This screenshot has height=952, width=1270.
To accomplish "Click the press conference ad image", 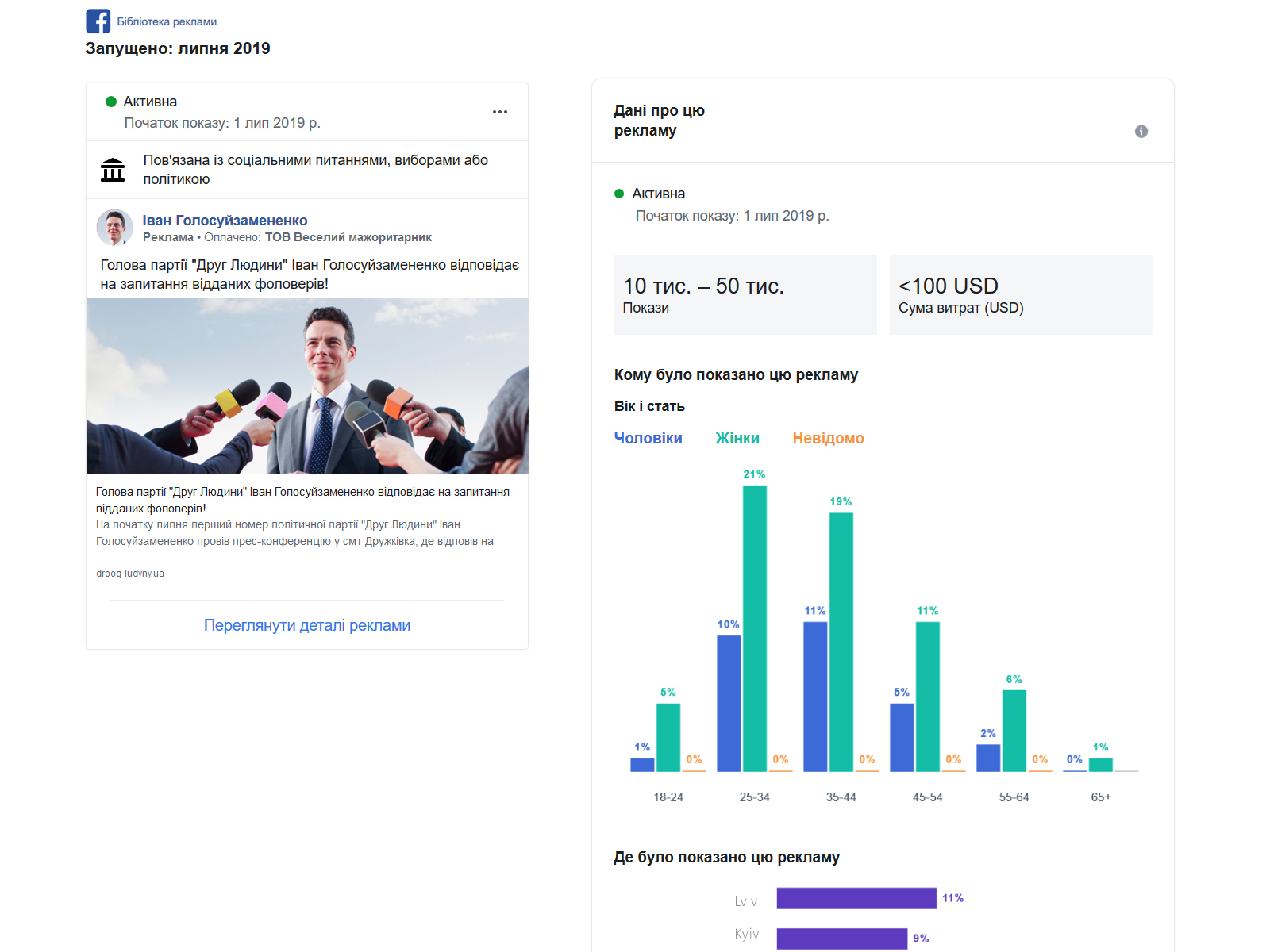I will 307,386.
